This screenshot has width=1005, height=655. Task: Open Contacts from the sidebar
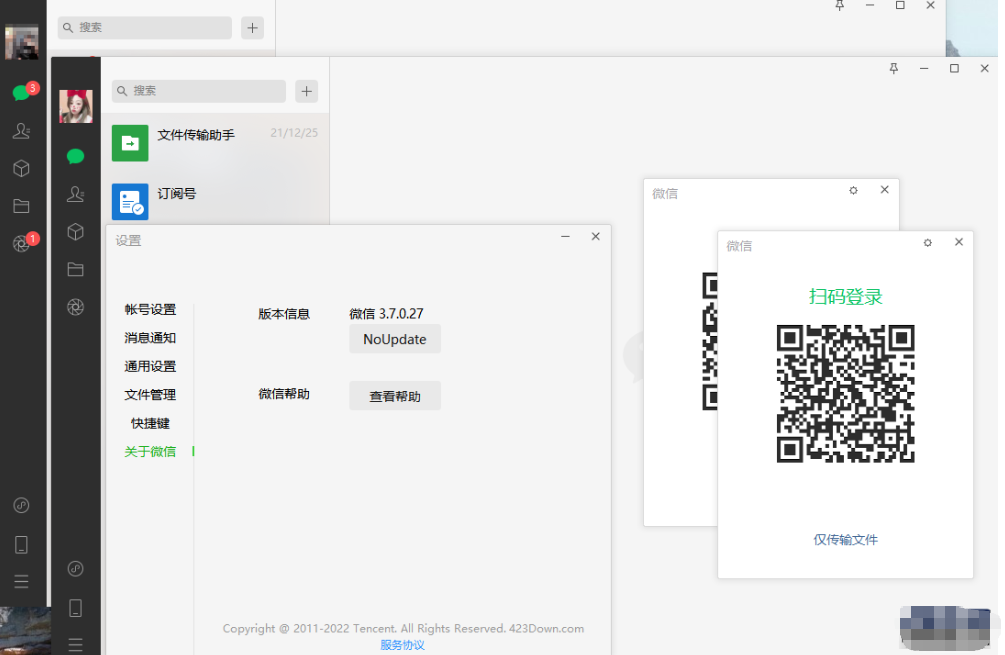pyautogui.click(x=76, y=194)
